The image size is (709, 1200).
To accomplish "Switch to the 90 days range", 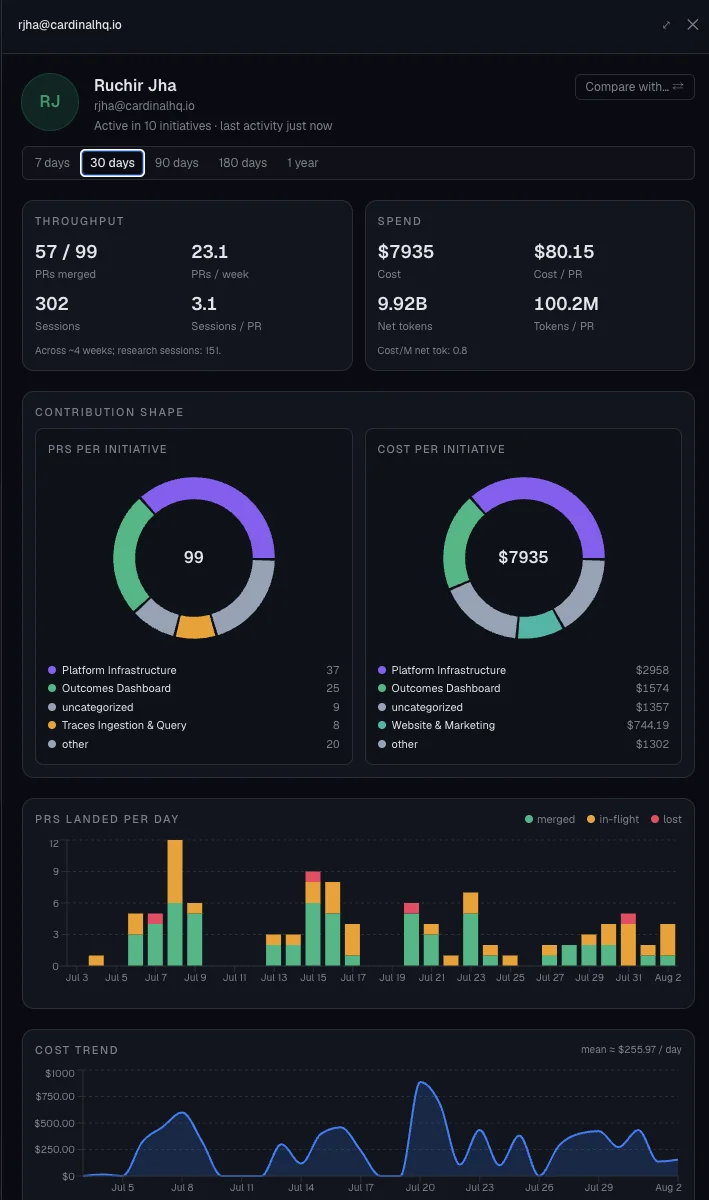I will pyautogui.click(x=177, y=163).
